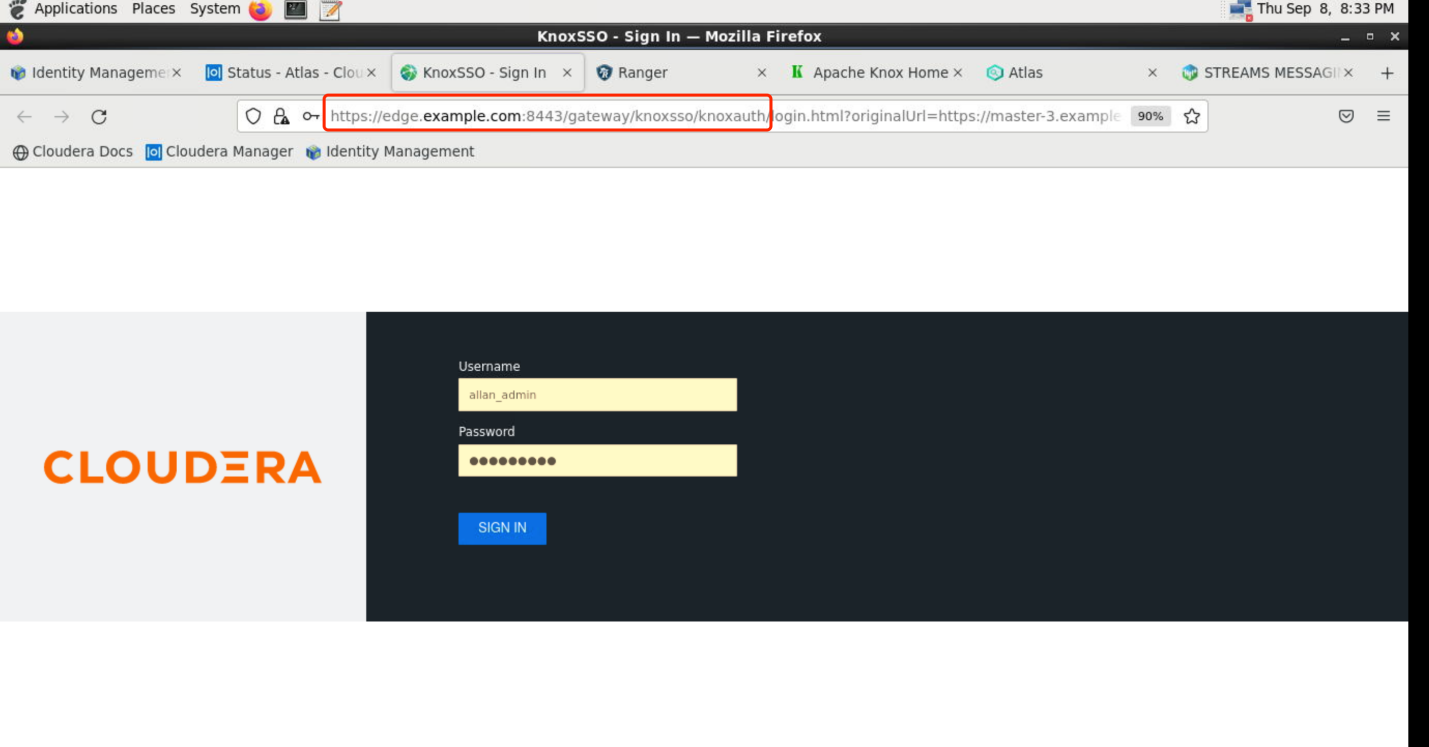This screenshot has height=747, width=1429.
Task: Open the Cloudera Docs bookmark
Action: click(x=73, y=152)
